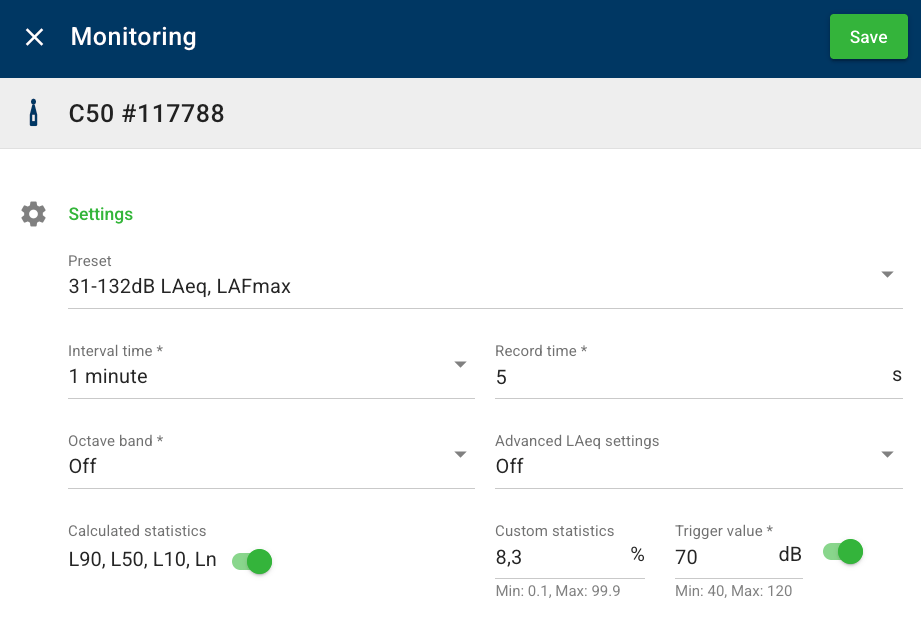Close the Monitoring dialog with X icon
The width and height of the screenshot is (921, 633).
[x=35, y=37]
